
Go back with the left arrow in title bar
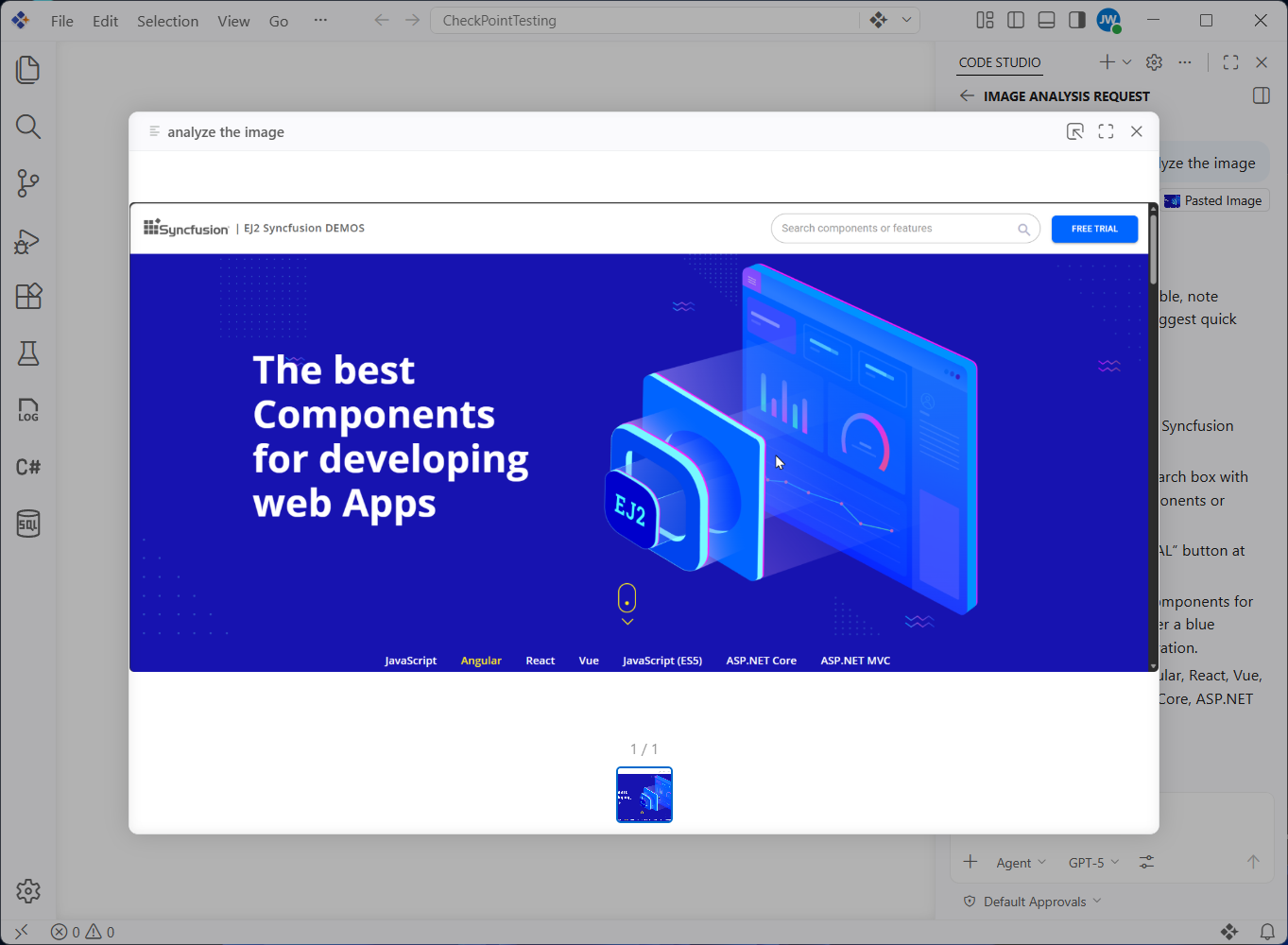(382, 20)
